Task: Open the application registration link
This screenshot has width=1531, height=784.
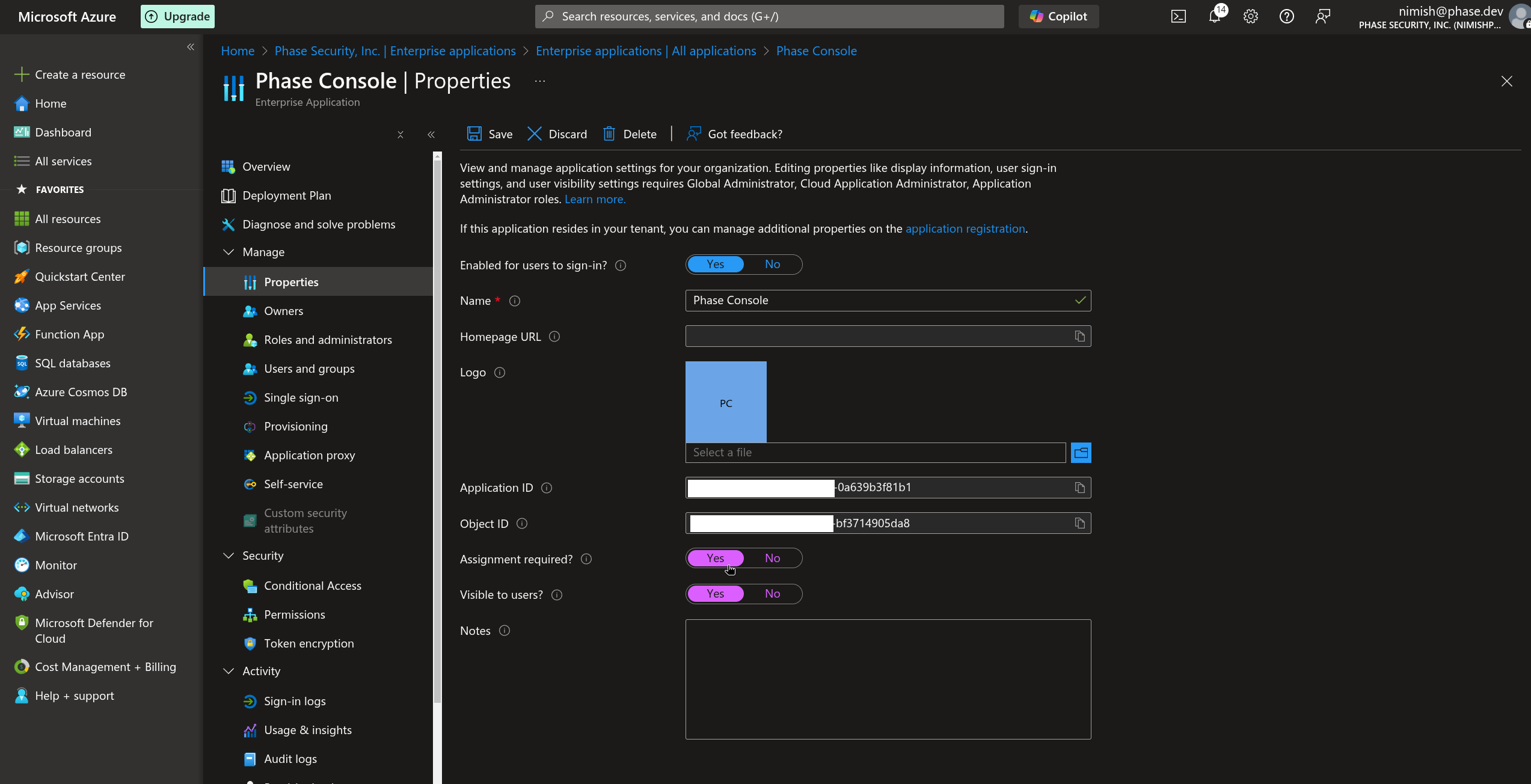Action: pyautogui.click(x=965, y=228)
